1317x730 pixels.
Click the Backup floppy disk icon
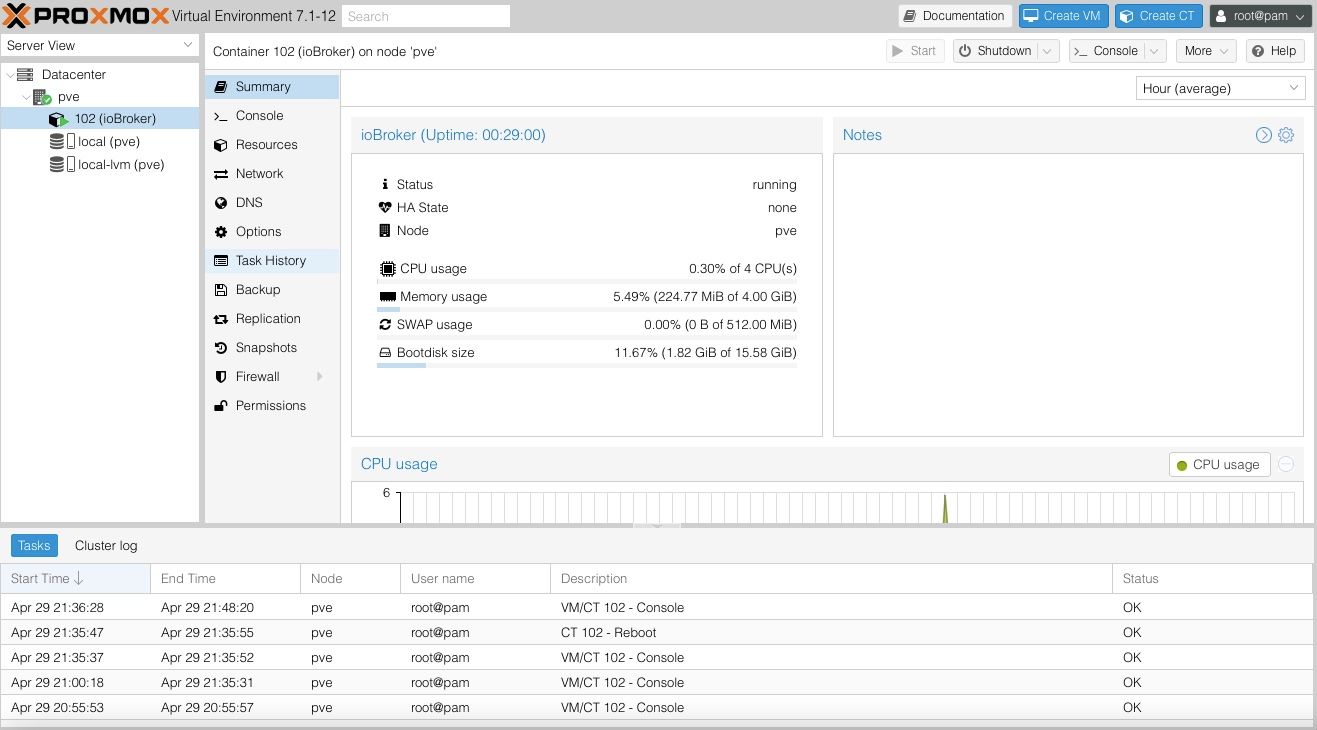pyautogui.click(x=221, y=290)
